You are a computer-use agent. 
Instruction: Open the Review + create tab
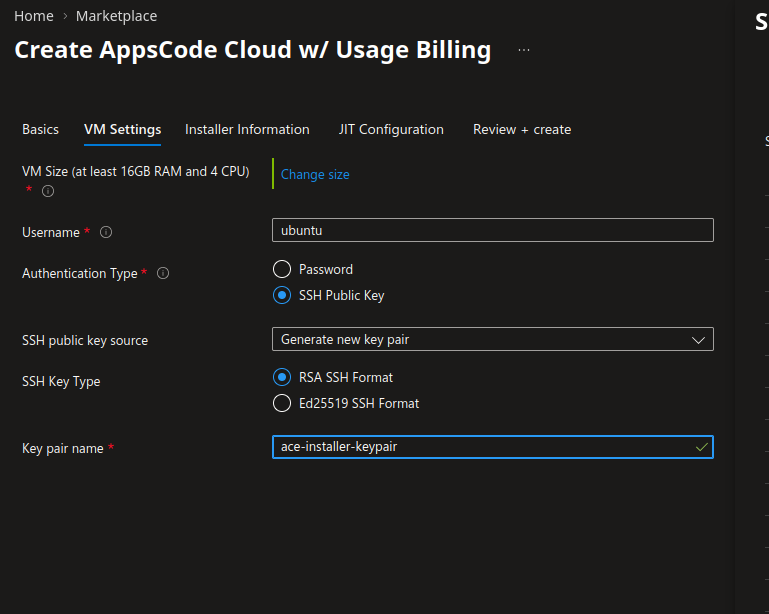[x=522, y=129]
